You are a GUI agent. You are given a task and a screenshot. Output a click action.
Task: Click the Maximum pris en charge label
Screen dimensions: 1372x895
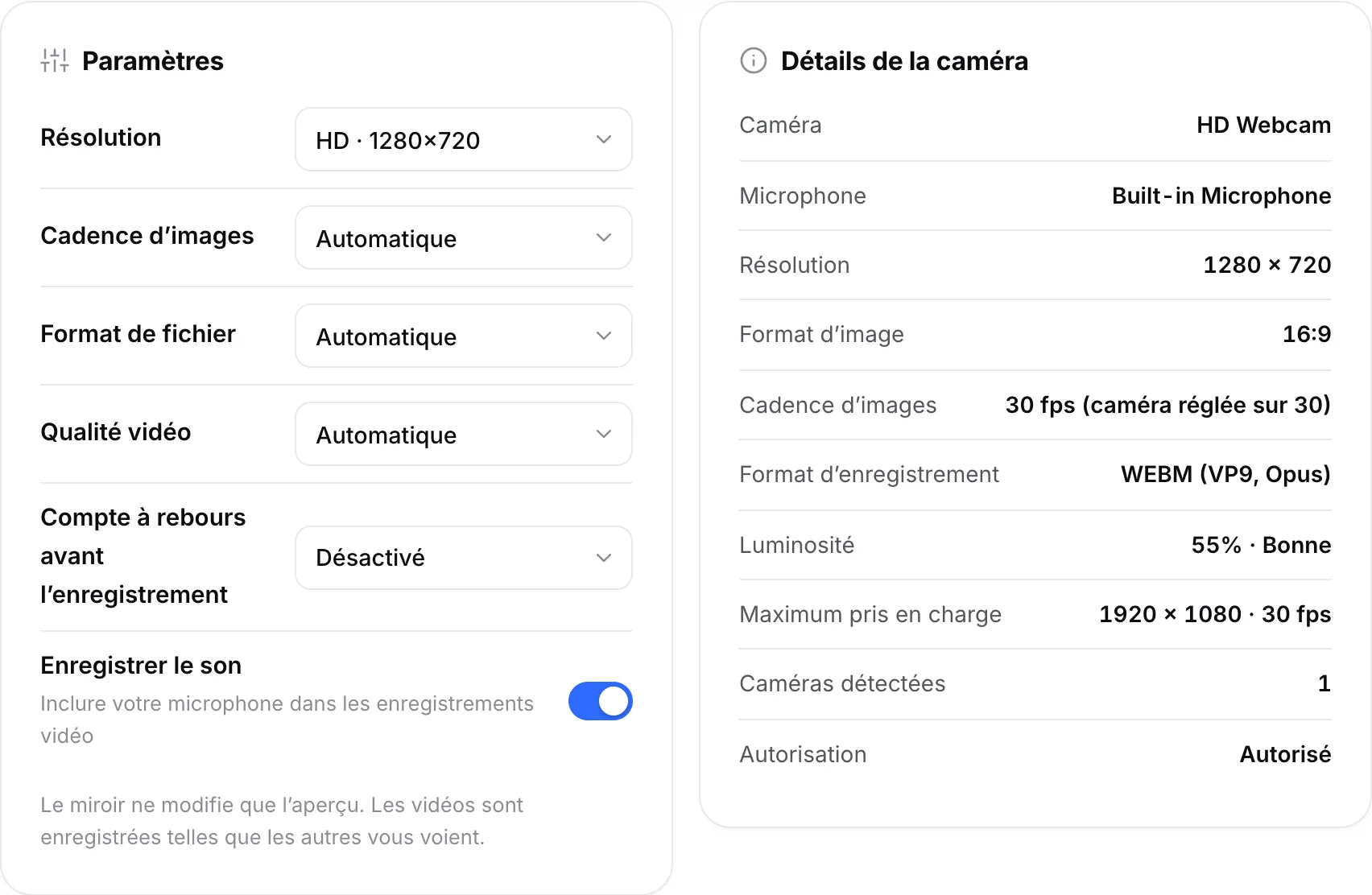click(870, 614)
